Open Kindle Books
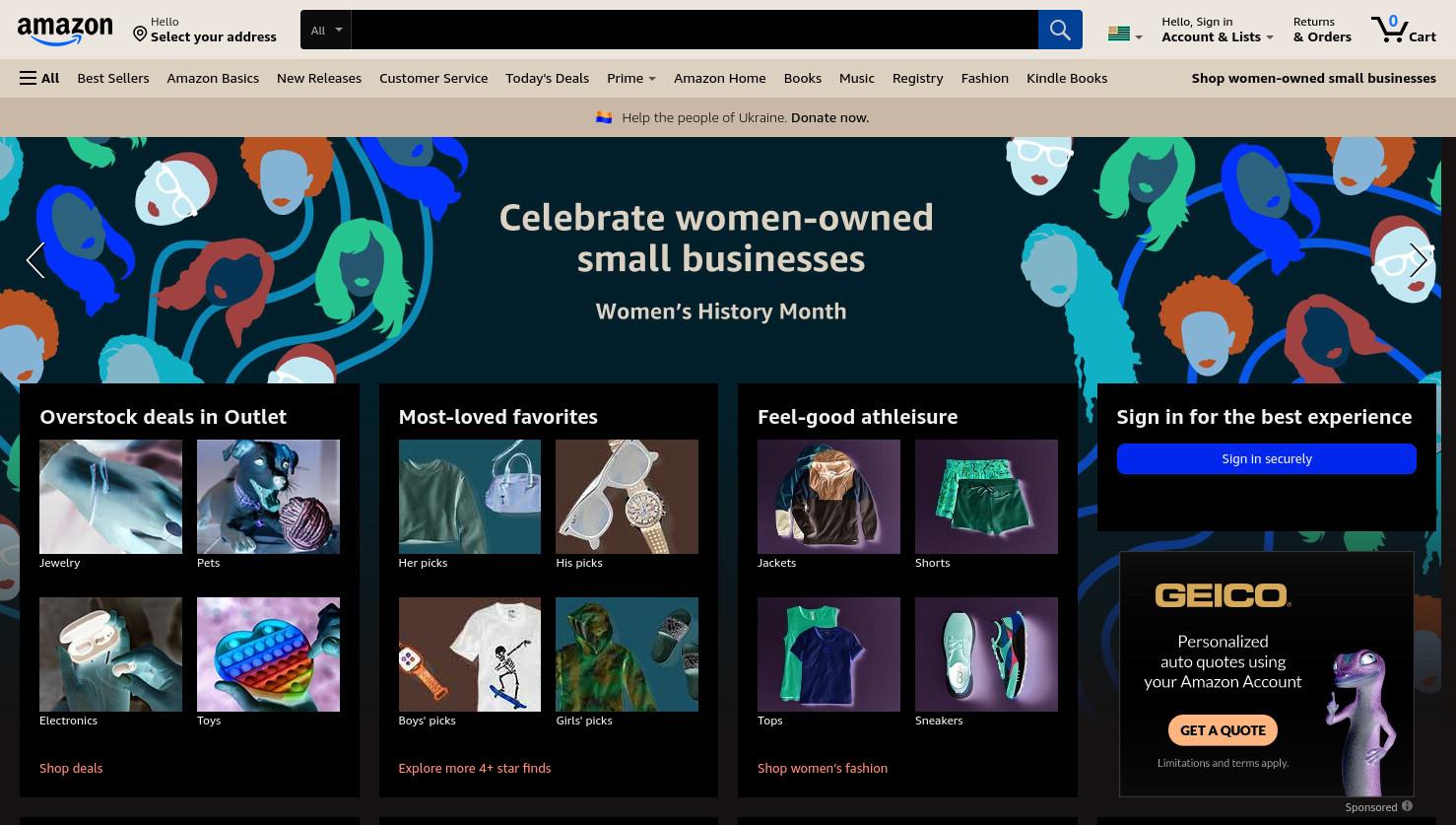 click(1067, 78)
